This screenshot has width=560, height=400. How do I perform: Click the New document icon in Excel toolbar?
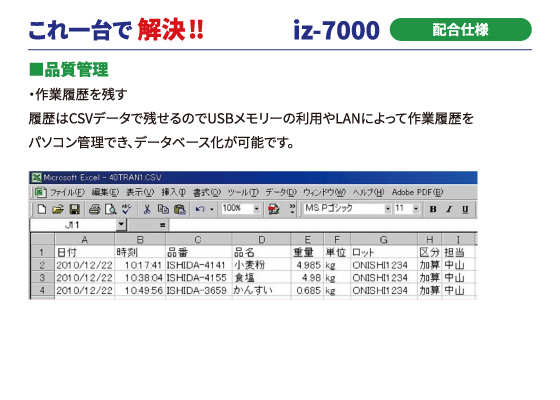41,209
